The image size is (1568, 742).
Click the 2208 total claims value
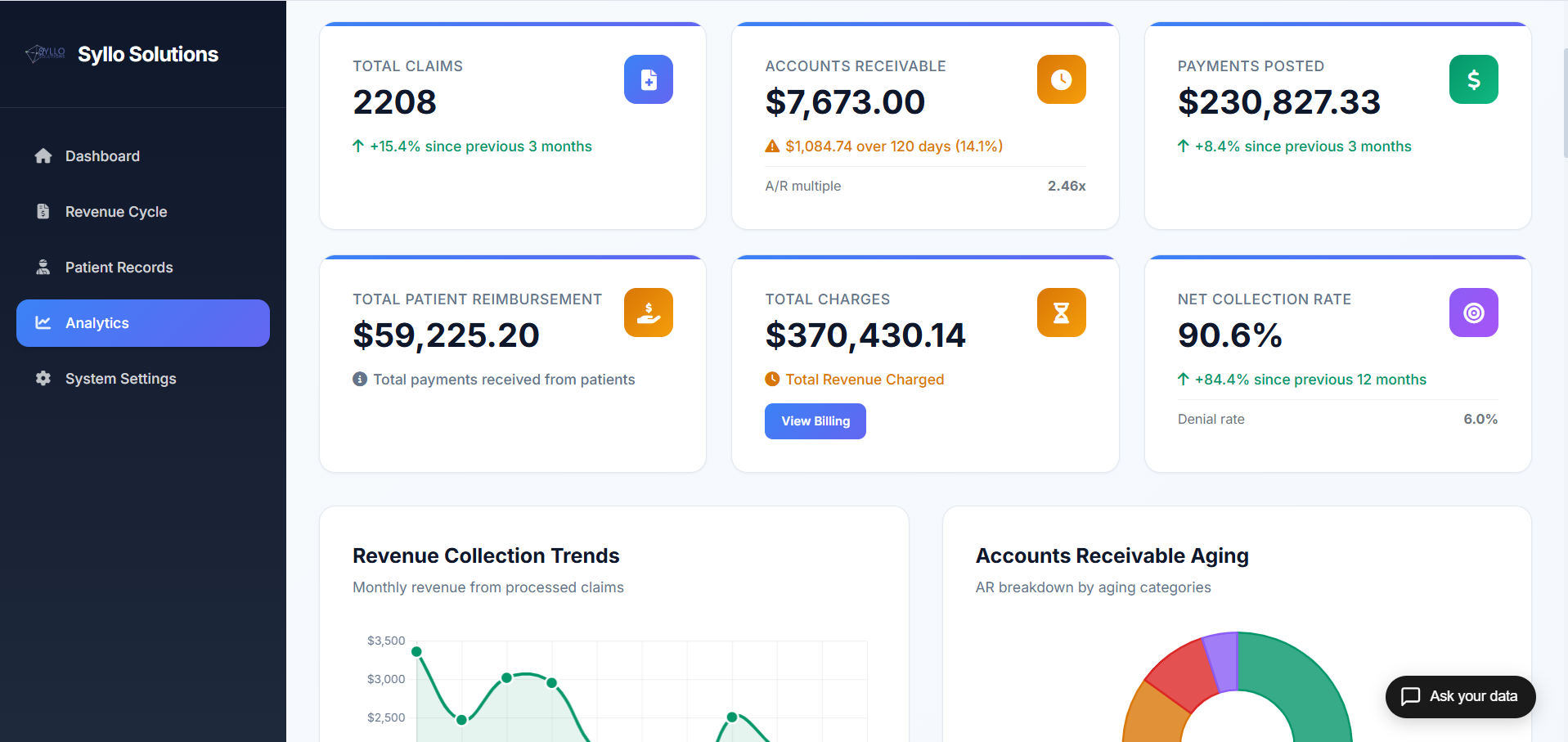tap(395, 102)
